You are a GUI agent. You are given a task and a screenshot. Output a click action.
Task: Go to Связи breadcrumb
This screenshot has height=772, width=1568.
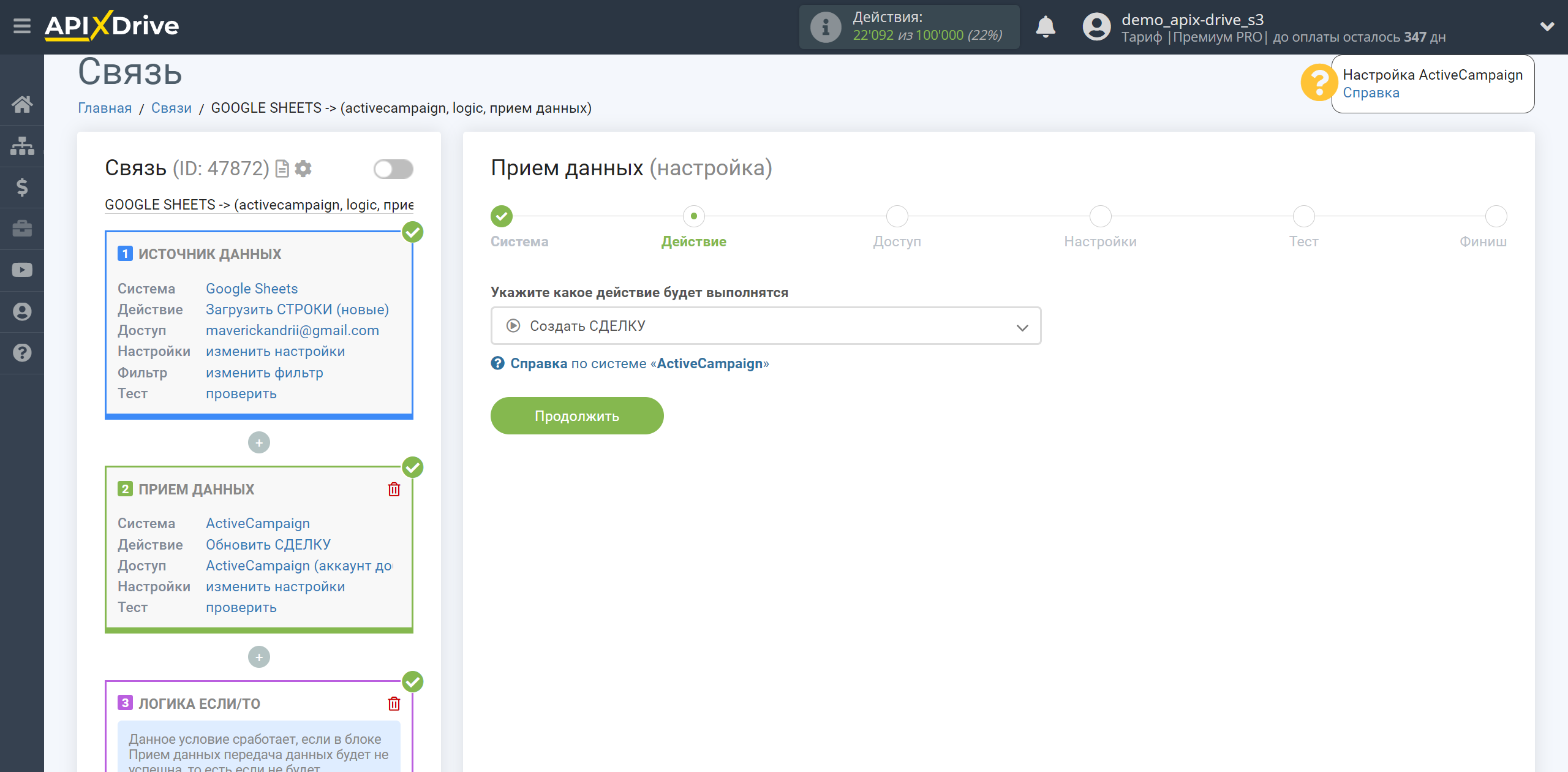click(171, 108)
